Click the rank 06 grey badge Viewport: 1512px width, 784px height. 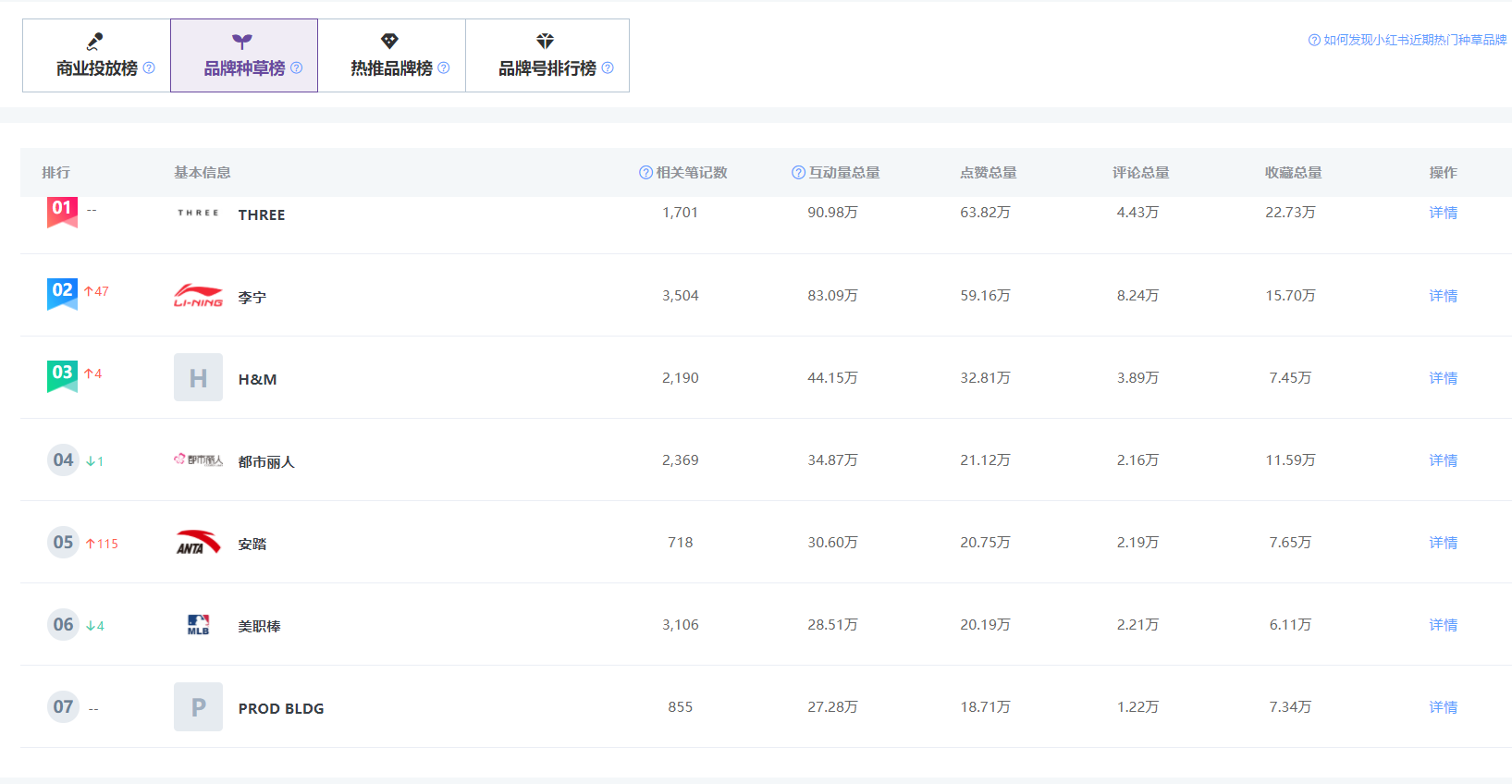[63, 624]
